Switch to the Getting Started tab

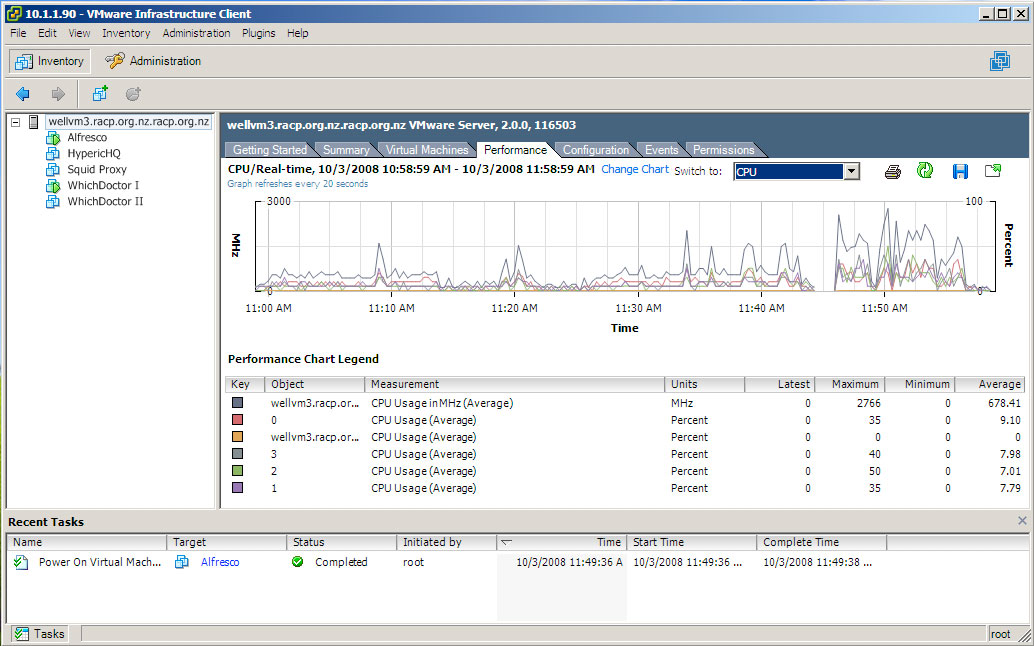click(x=270, y=150)
